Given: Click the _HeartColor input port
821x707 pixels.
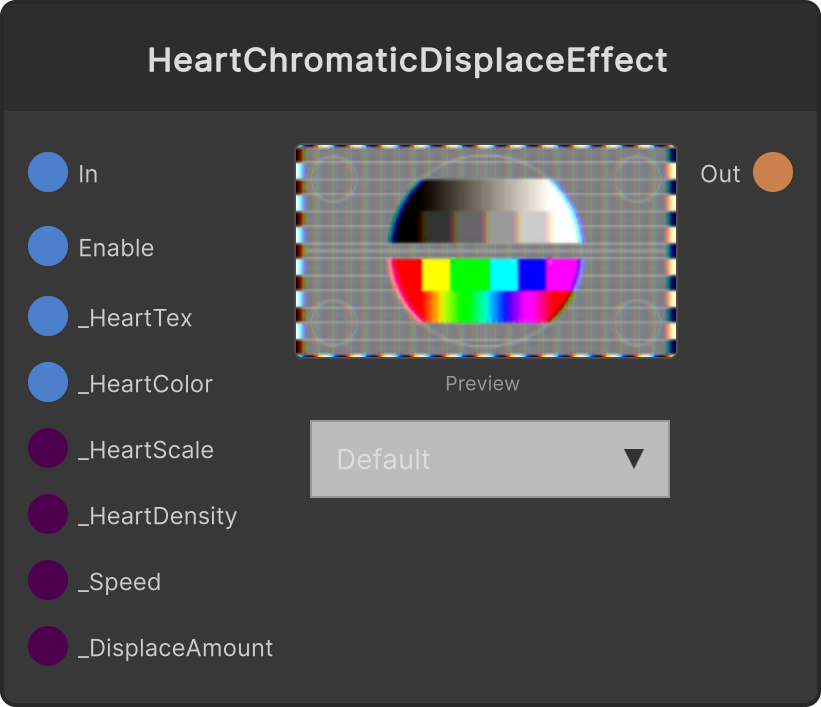Looking at the screenshot, I should click(x=48, y=382).
